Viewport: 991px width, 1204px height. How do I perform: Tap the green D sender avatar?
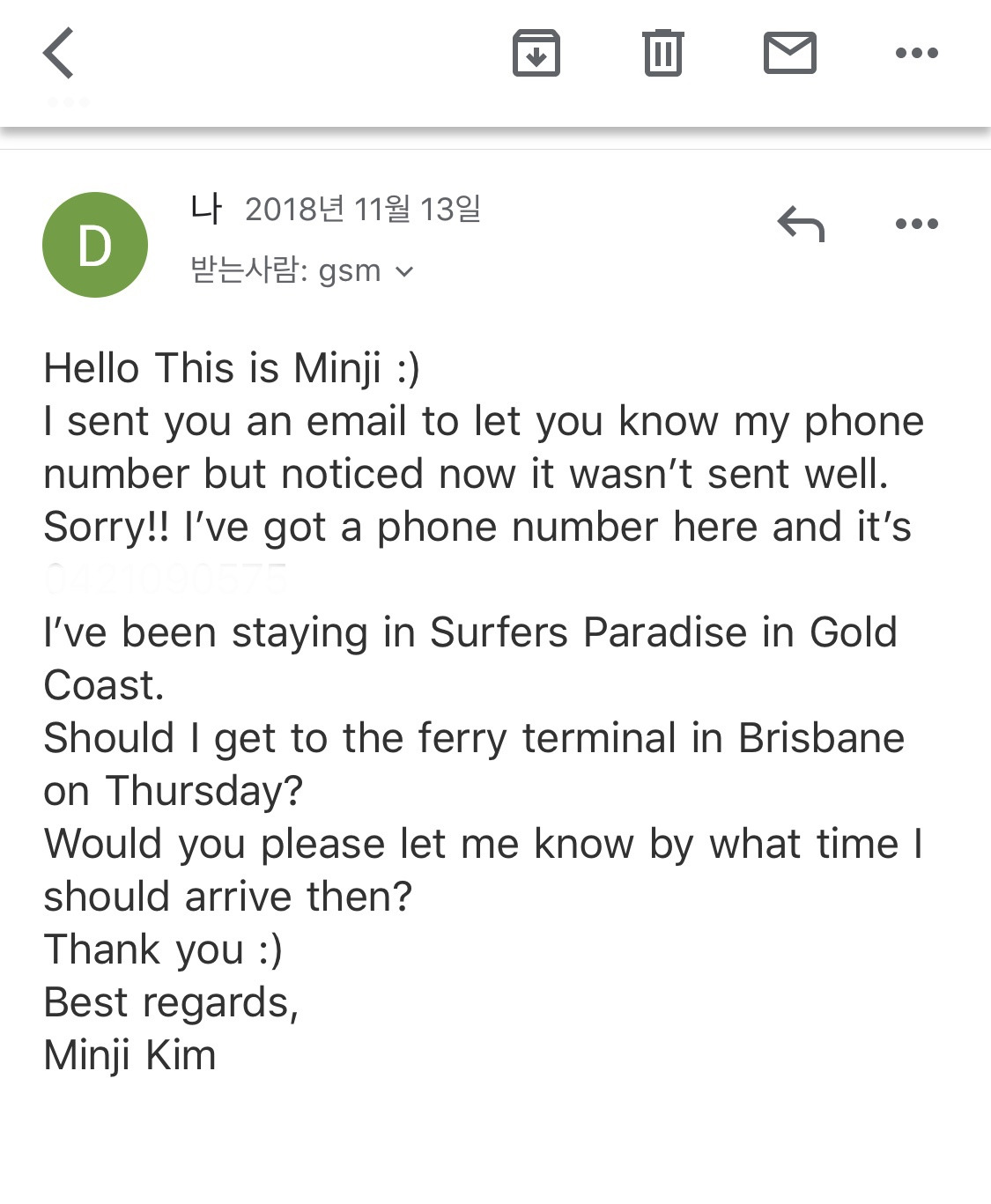point(95,245)
